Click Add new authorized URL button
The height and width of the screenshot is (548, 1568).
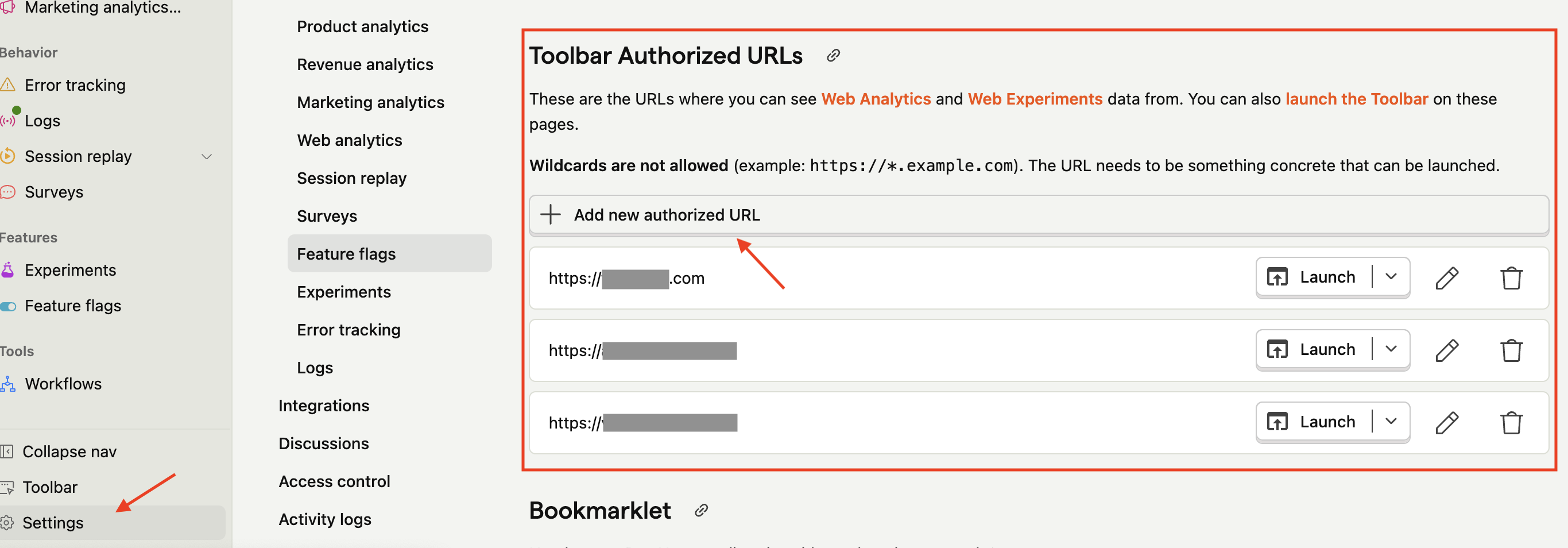(667, 215)
